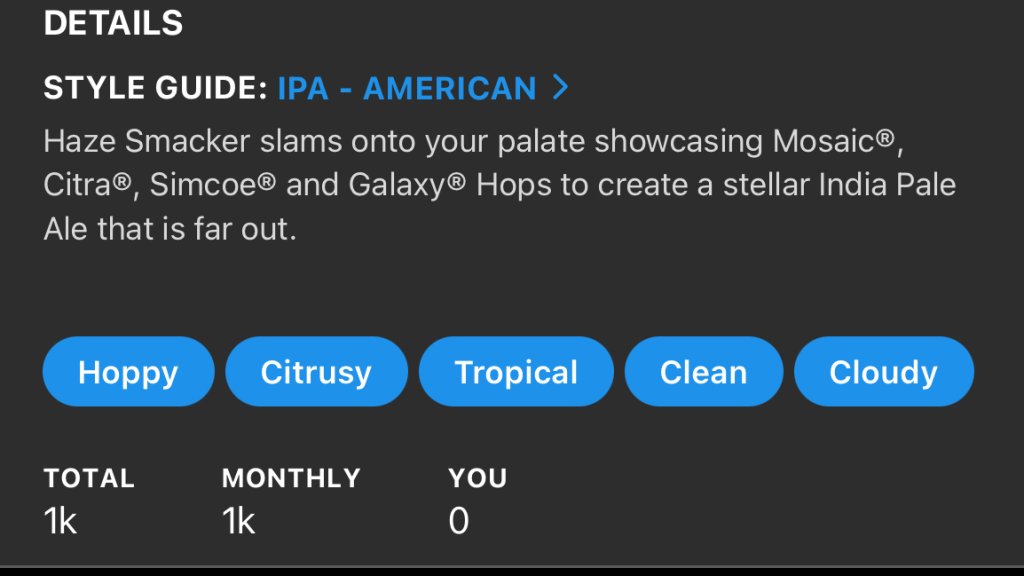Tap the Tropical flavor tag
1024x576 pixels.
tap(516, 372)
